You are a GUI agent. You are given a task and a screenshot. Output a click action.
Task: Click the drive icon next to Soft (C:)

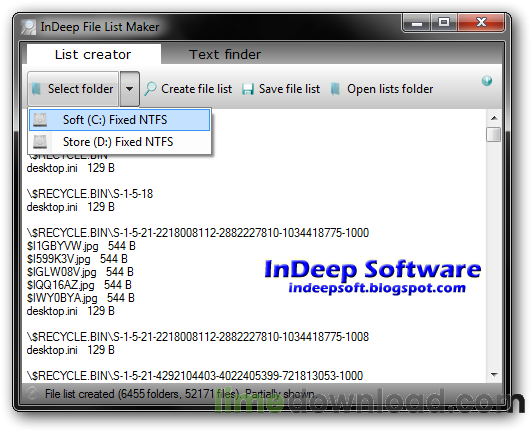pyautogui.click(x=40, y=120)
